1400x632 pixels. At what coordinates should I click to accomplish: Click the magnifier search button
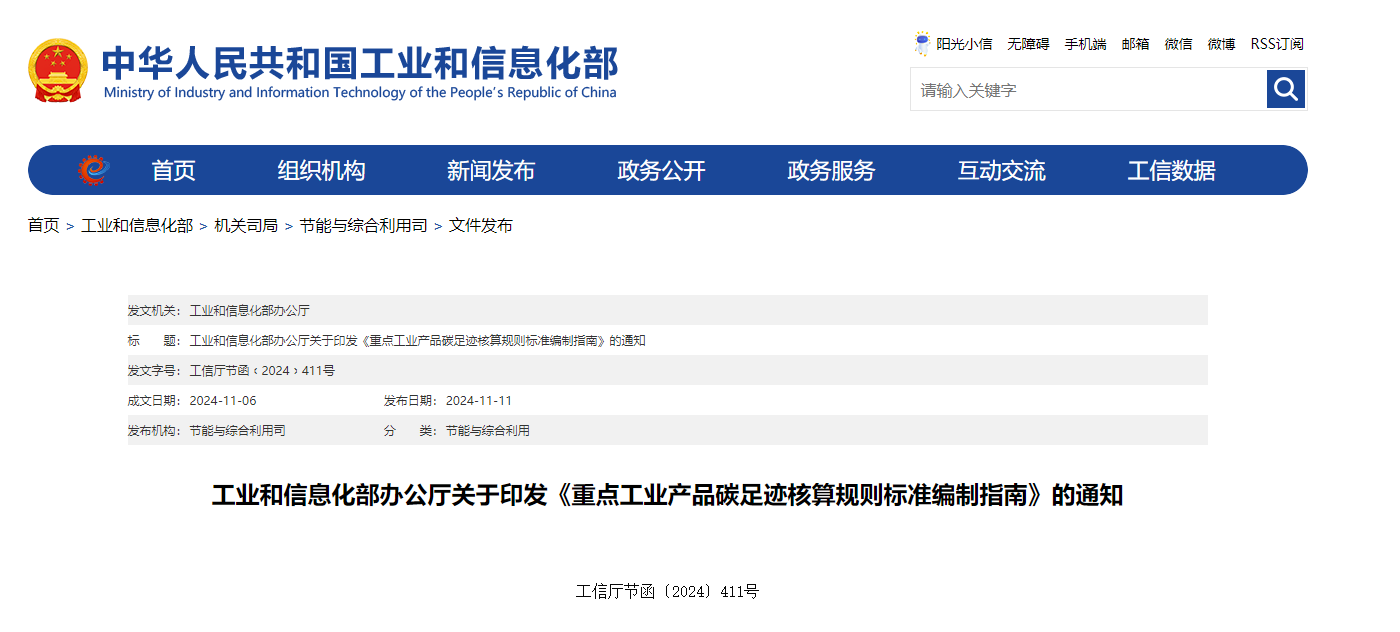1286,89
